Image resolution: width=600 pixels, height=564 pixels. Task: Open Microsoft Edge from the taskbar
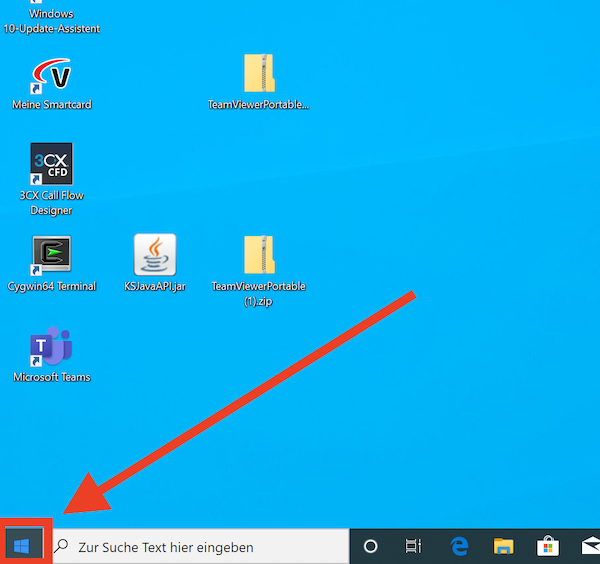click(x=460, y=546)
